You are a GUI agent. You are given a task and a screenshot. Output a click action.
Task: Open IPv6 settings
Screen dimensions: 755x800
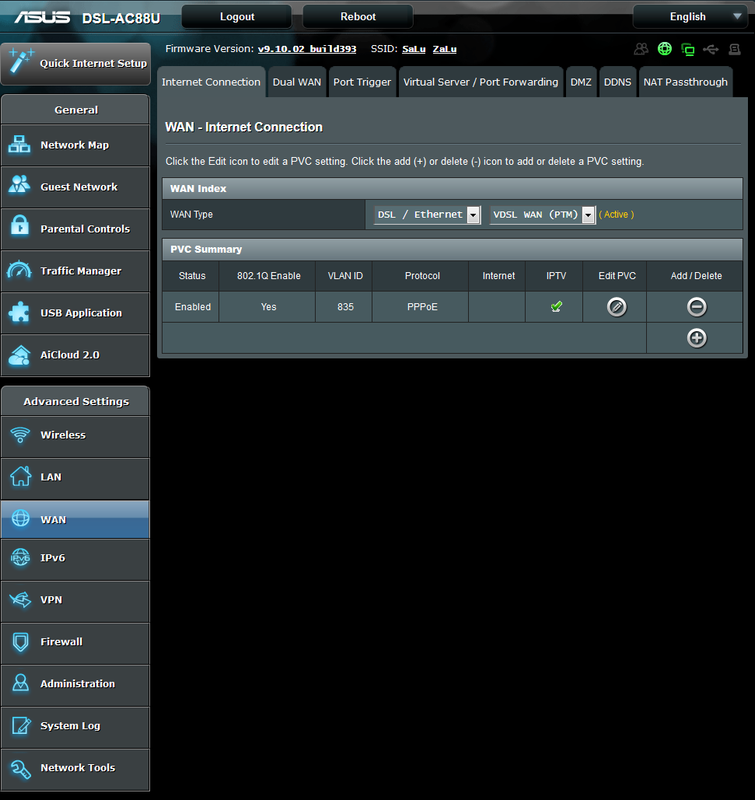75,559
